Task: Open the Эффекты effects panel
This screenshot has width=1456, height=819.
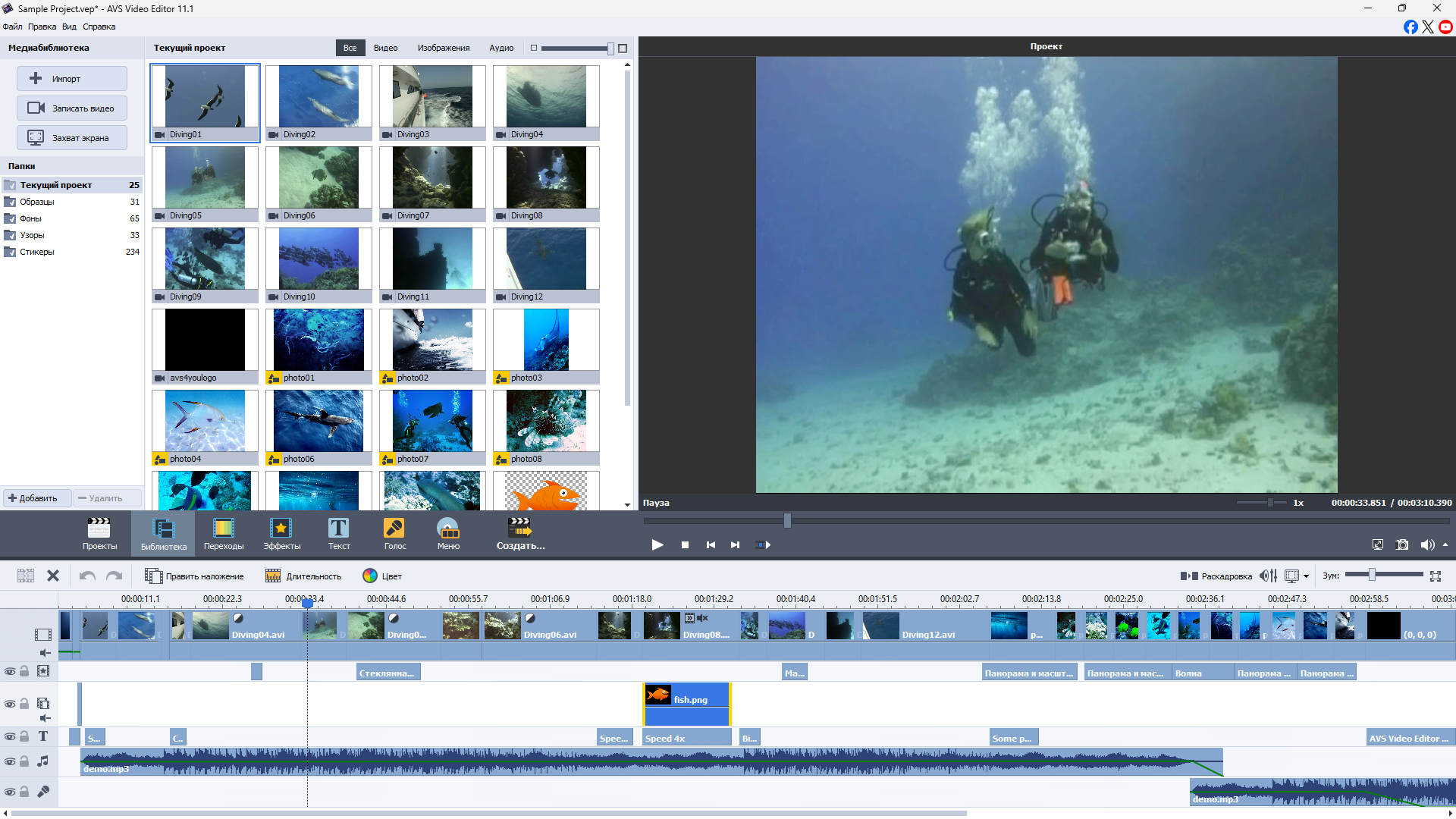Action: pyautogui.click(x=281, y=533)
